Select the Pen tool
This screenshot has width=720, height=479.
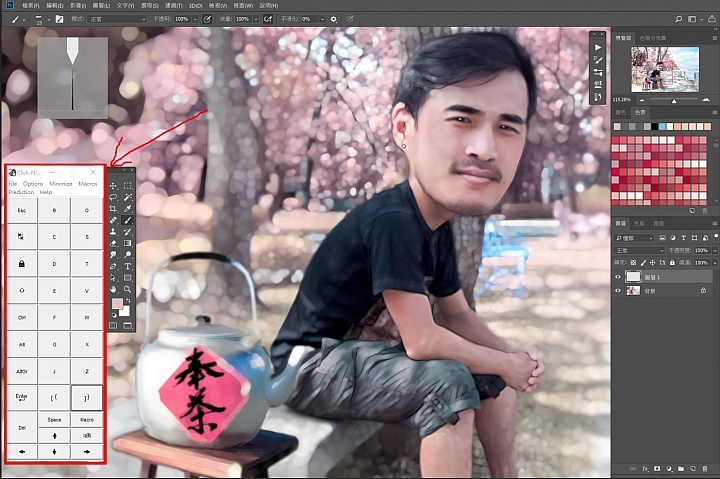pos(113,266)
